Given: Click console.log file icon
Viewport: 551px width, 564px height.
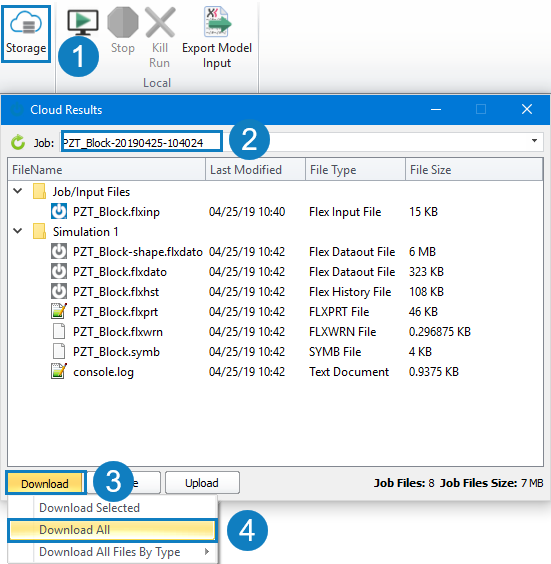Looking at the screenshot, I should click(x=59, y=371).
